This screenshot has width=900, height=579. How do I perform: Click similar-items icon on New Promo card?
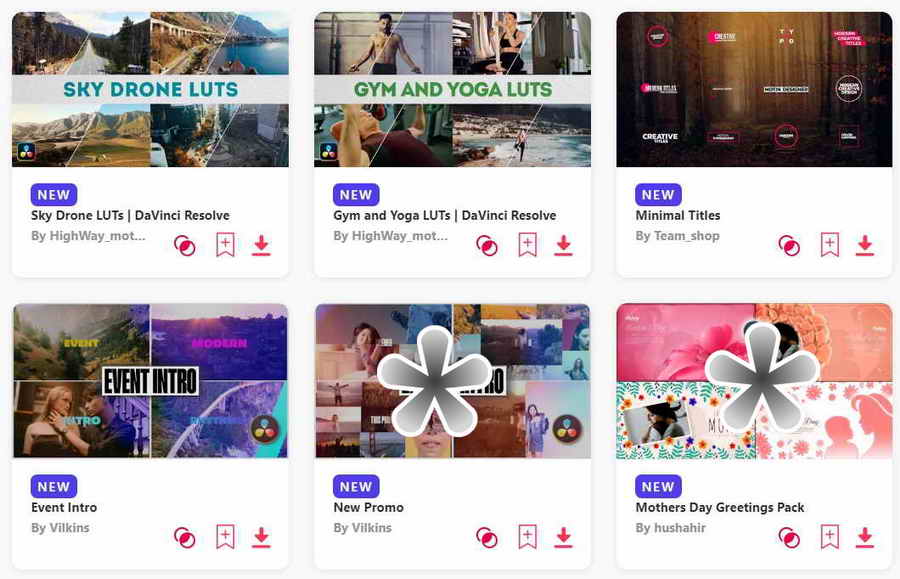pos(487,538)
